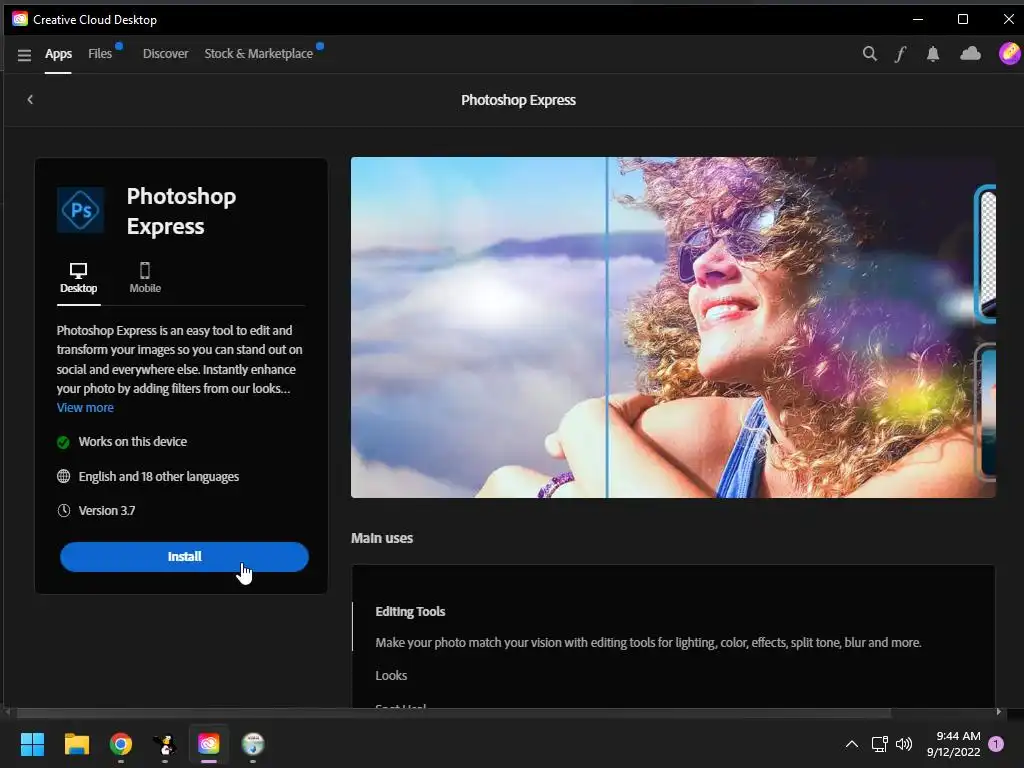Click the scrollbar right arrow
The height and width of the screenshot is (768, 1024).
999,712
